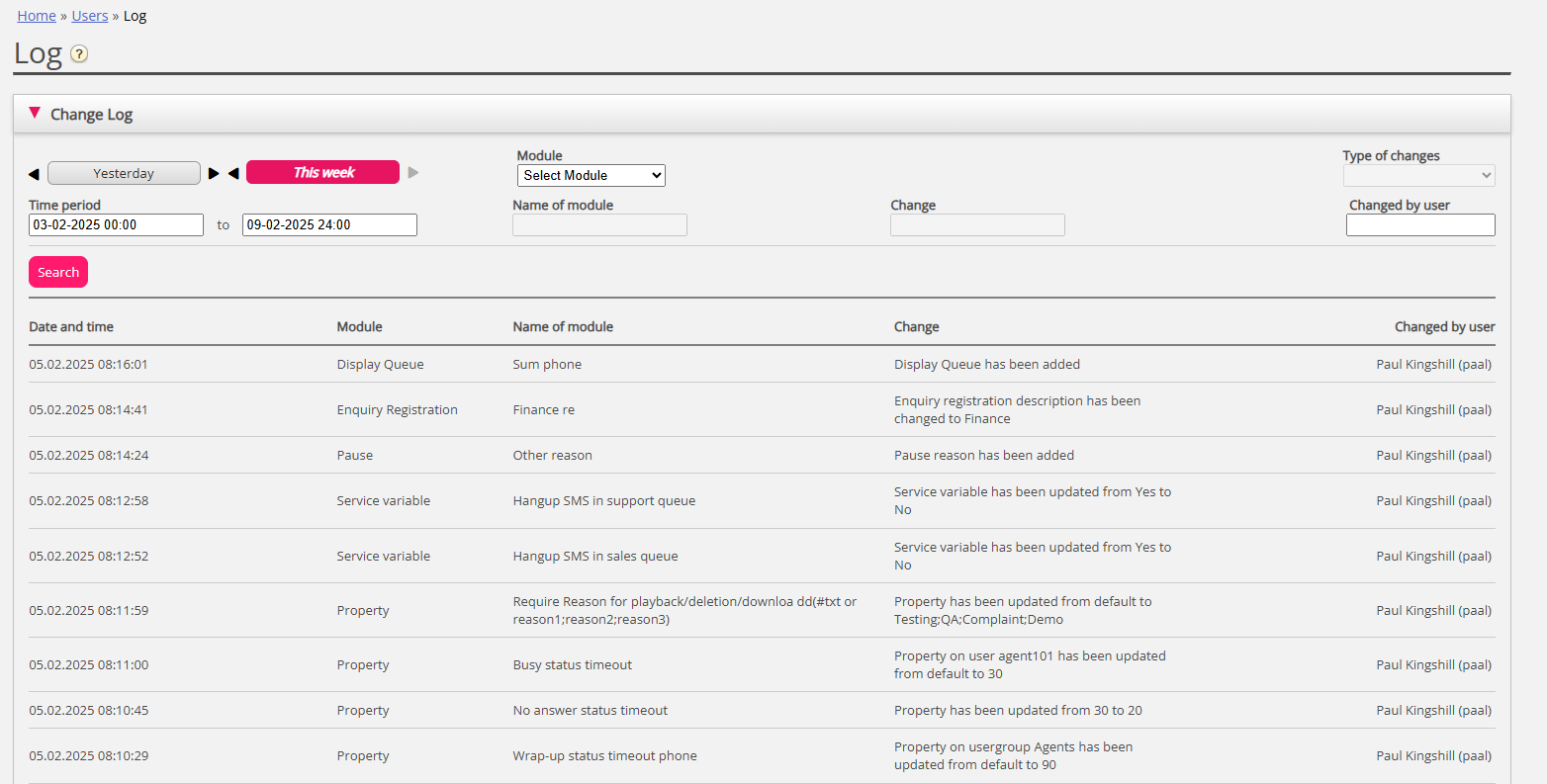Click the Change filter text field

click(977, 225)
